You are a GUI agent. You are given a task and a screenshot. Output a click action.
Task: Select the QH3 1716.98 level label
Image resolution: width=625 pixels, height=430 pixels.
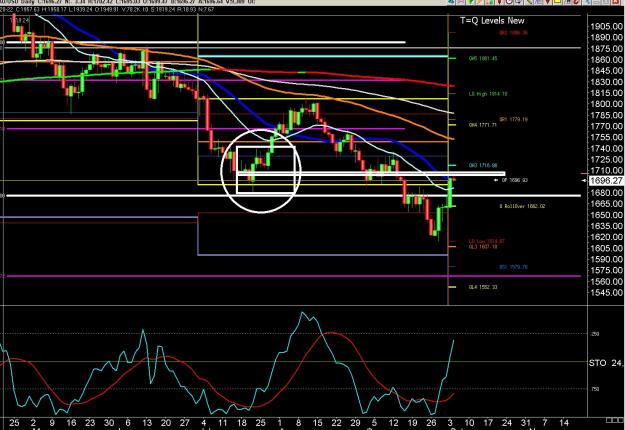tap(483, 165)
